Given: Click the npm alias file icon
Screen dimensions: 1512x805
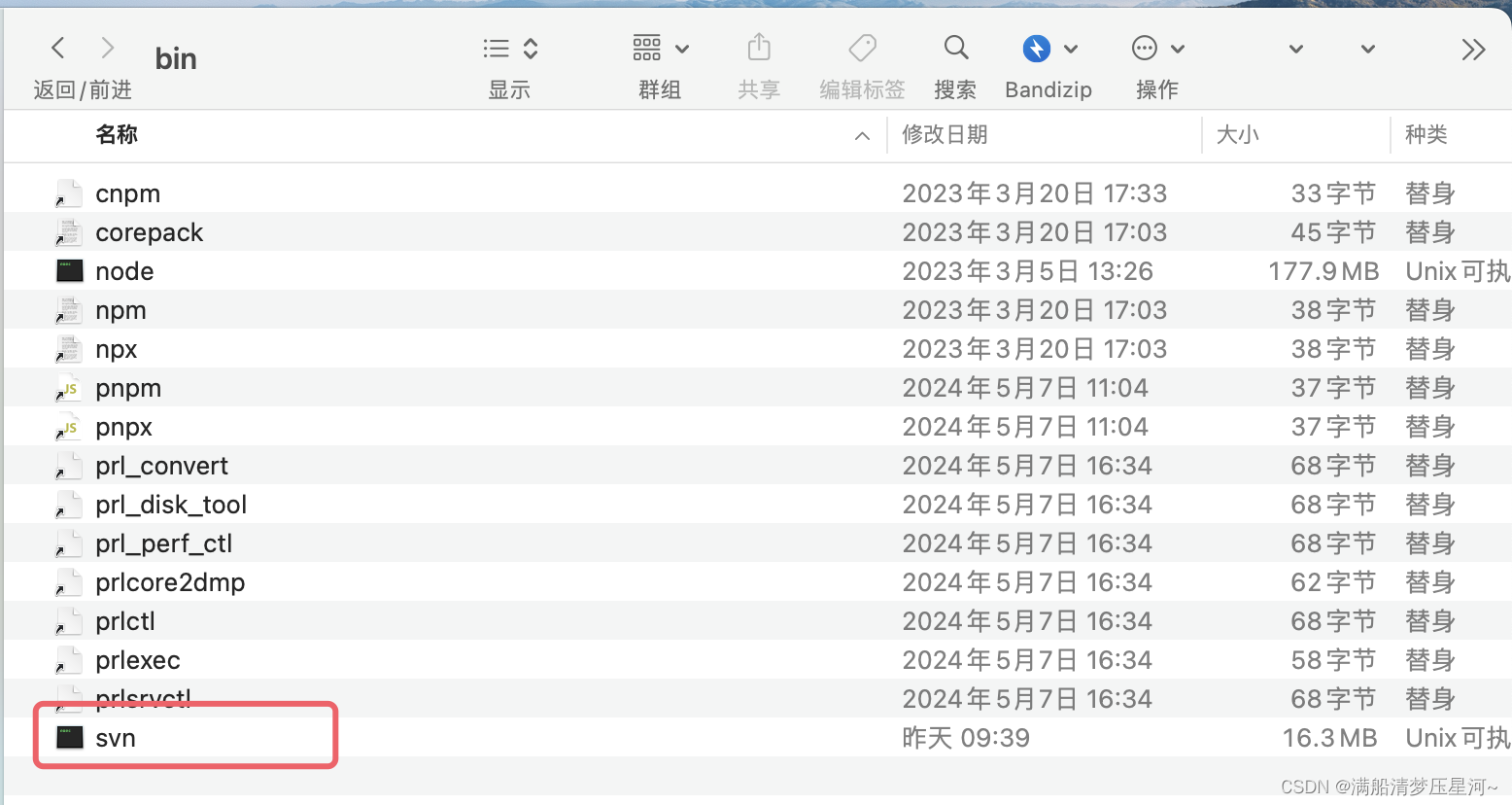Looking at the screenshot, I should pos(68,309).
